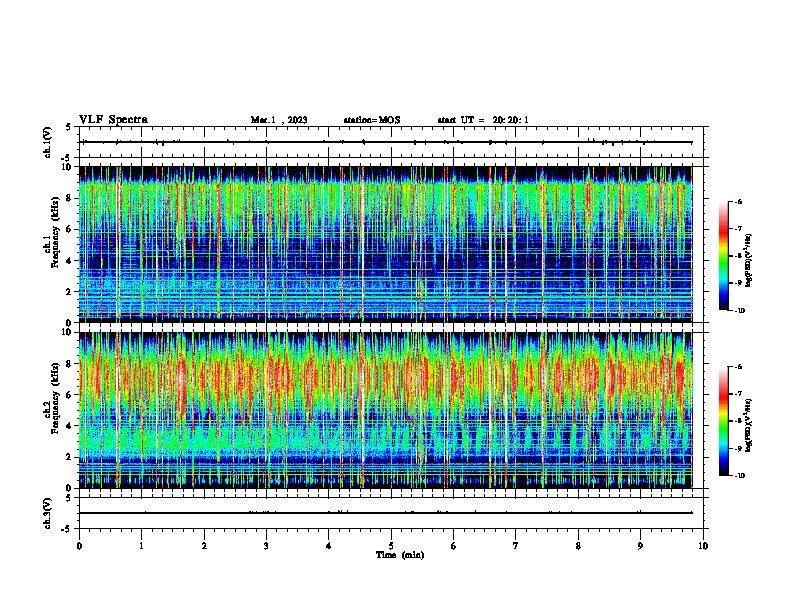Click the "-10" value on ch.1 colorbar
This screenshot has height=612, width=792.
coord(740,311)
